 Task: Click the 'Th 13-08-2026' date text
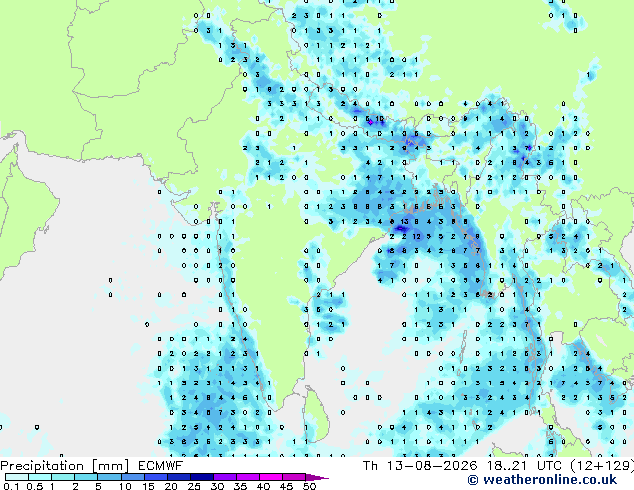420,466
